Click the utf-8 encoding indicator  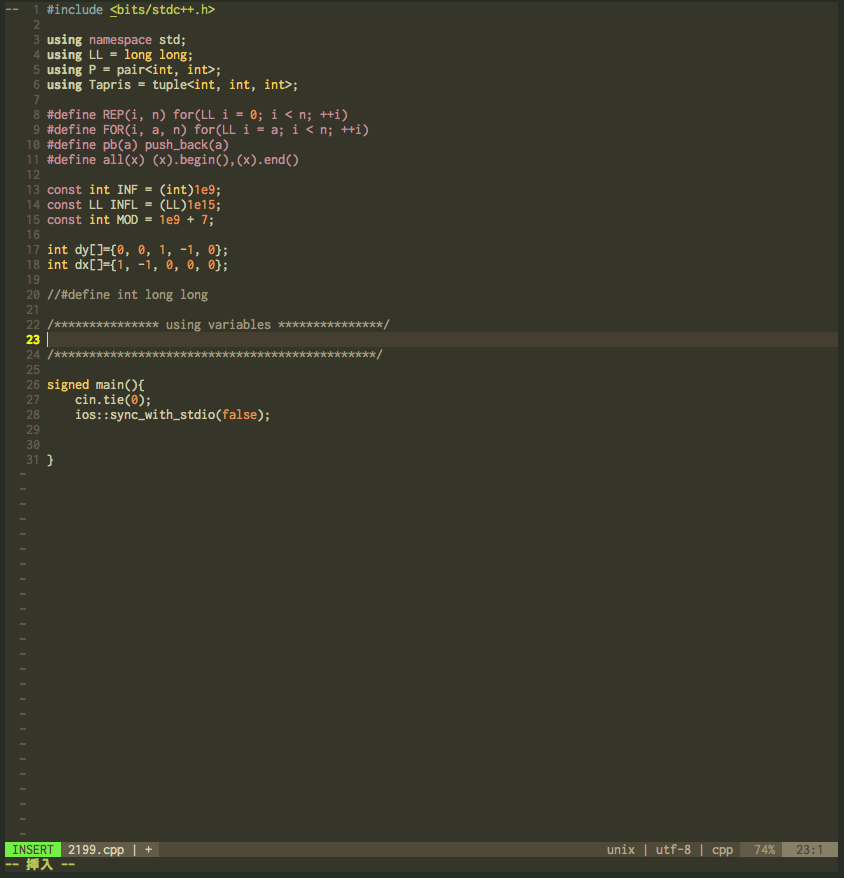coord(673,849)
